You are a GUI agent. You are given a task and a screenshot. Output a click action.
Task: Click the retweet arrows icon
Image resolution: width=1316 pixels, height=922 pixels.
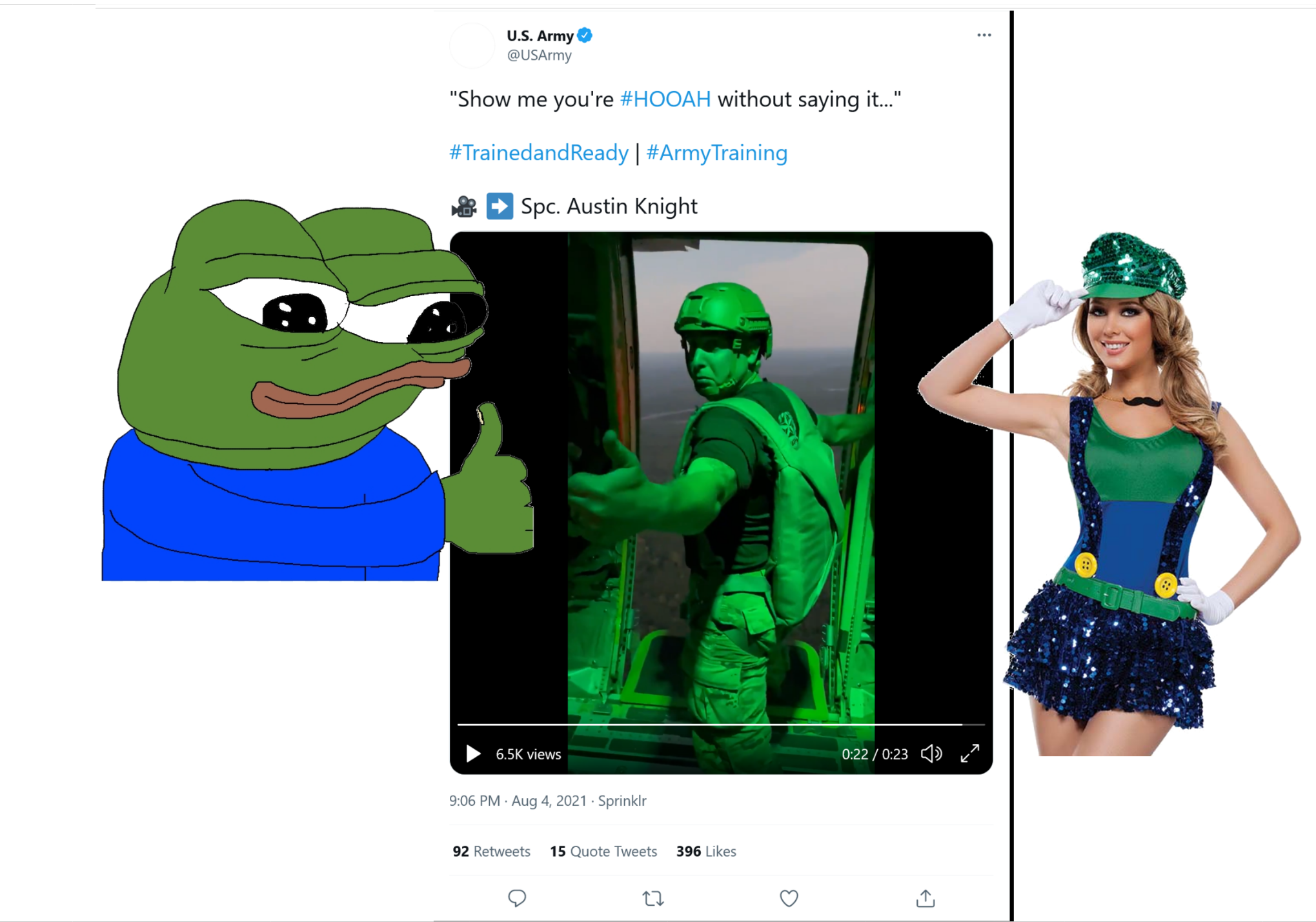click(653, 898)
